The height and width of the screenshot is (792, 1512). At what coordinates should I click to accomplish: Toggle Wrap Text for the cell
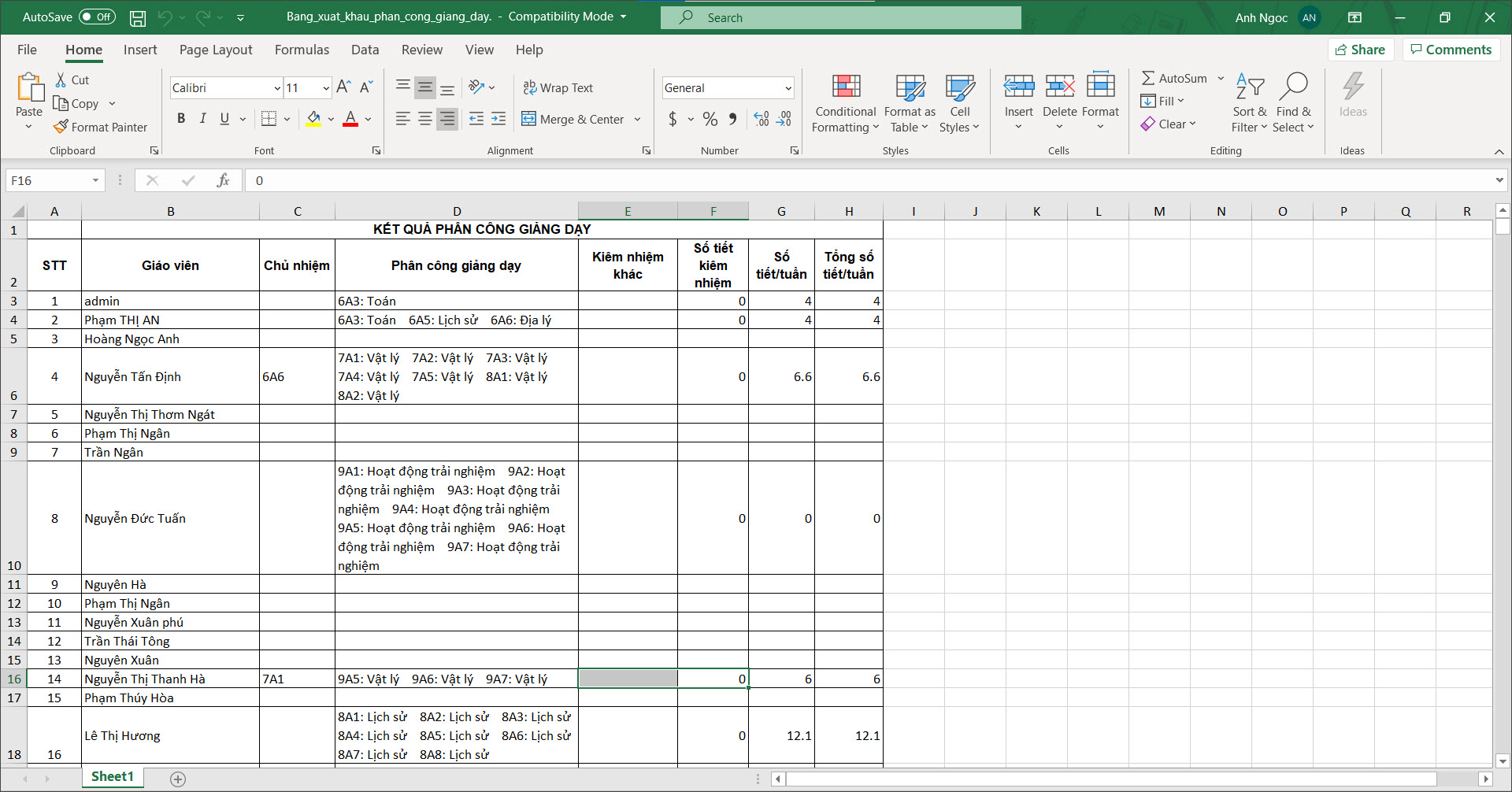[x=558, y=88]
